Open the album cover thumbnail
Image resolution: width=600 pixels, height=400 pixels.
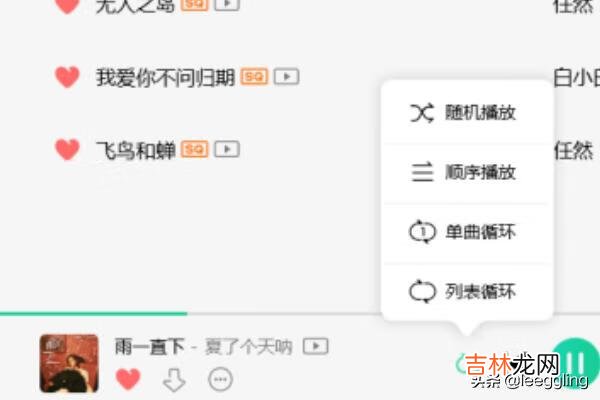69,364
